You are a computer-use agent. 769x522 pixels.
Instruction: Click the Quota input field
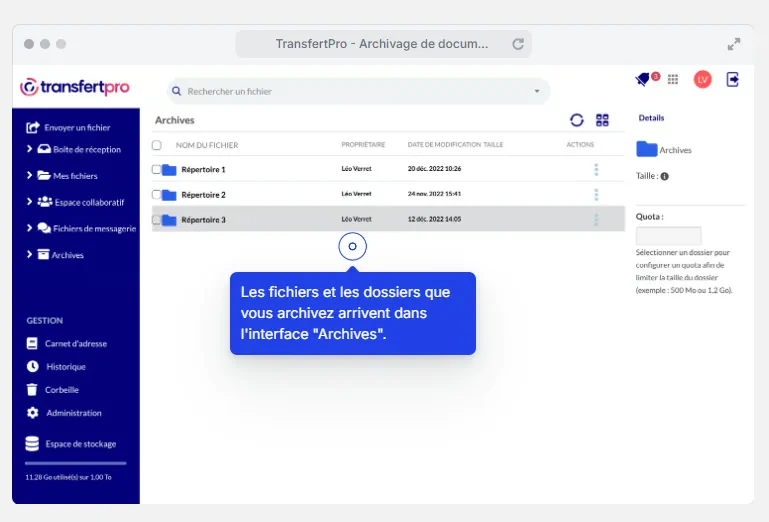pyautogui.click(x=668, y=236)
